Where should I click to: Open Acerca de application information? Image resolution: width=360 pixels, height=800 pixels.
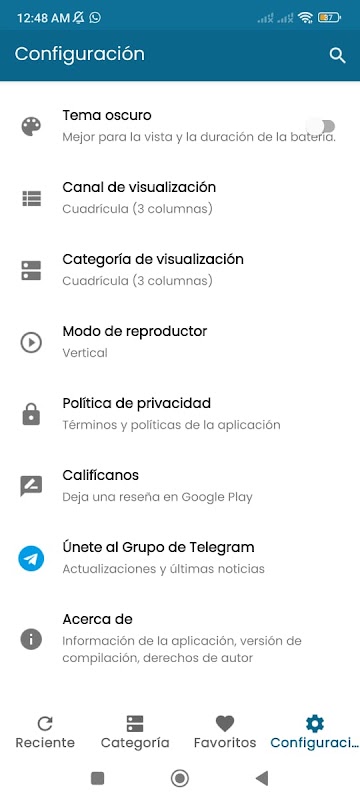(x=180, y=639)
